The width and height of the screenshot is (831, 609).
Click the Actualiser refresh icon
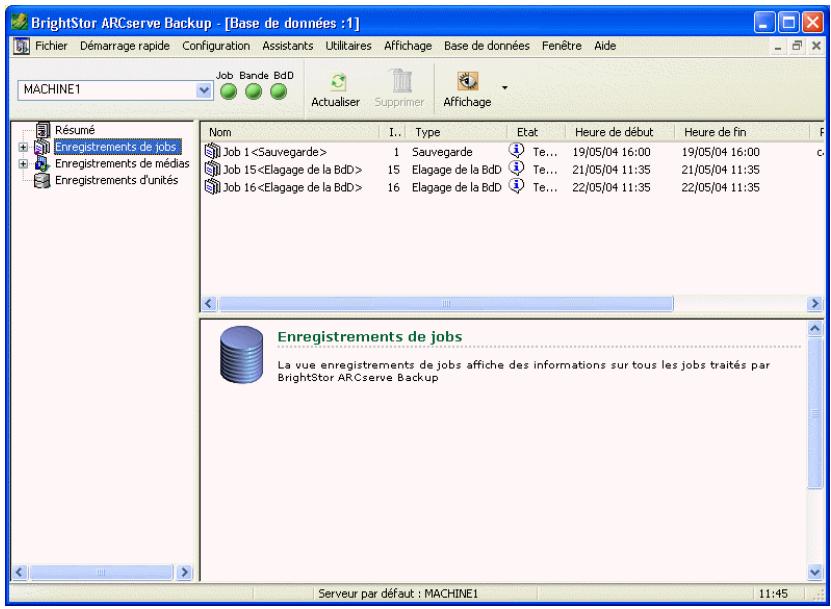[x=338, y=82]
